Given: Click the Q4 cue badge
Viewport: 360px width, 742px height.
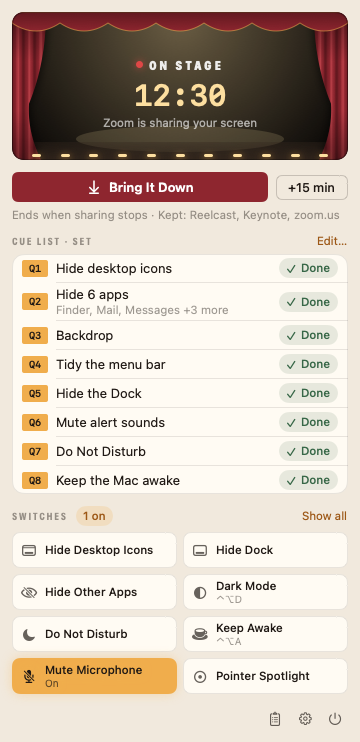Looking at the screenshot, I should coord(35,365).
